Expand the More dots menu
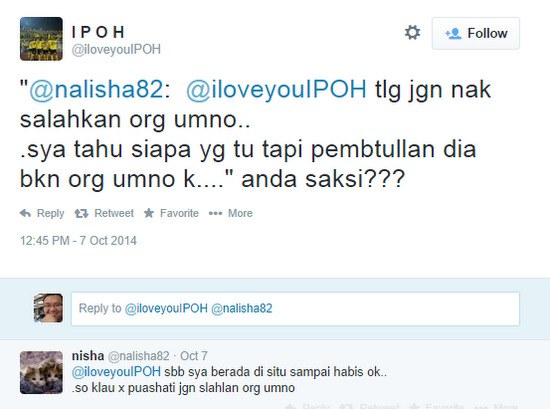 215,213
